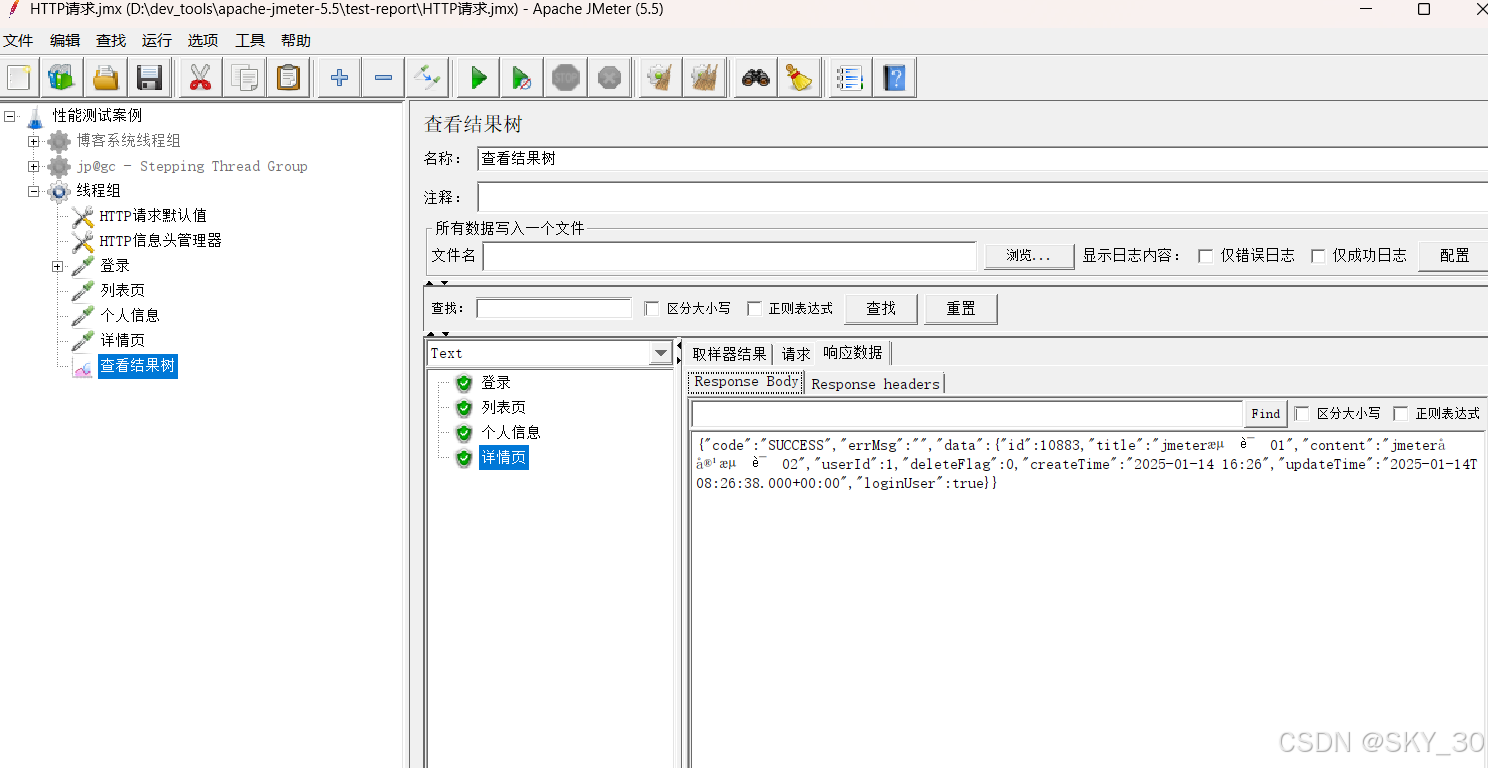Click the Cut scissors icon
Image resolution: width=1488 pixels, height=768 pixels.
point(200,77)
